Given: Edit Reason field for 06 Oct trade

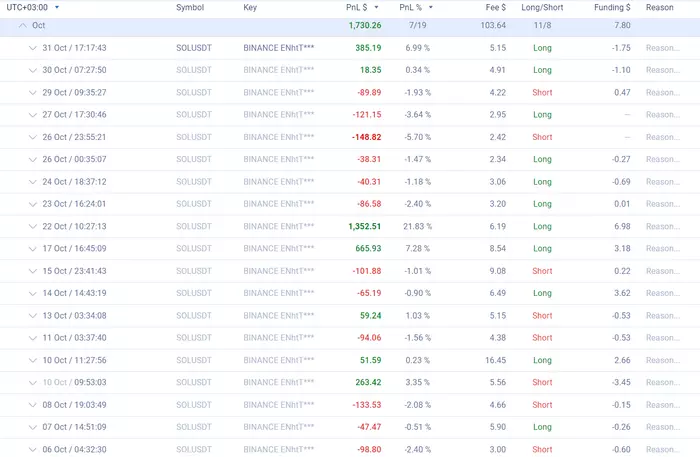Looking at the screenshot, I should (x=663, y=449).
